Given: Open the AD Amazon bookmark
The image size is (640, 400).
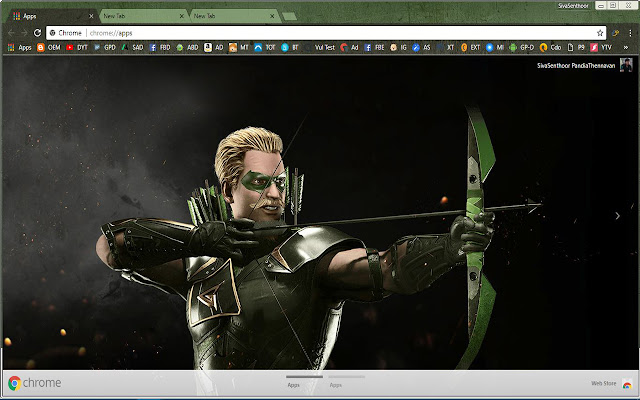Looking at the screenshot, I should [214, 47].
